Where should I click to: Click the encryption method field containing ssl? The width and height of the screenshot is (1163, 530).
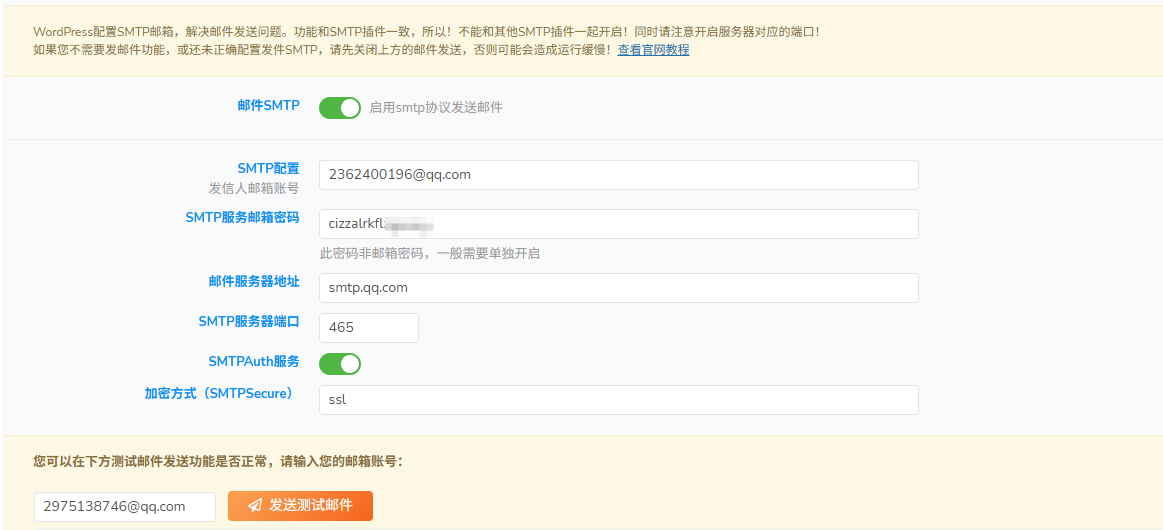[x=618, y=400]
